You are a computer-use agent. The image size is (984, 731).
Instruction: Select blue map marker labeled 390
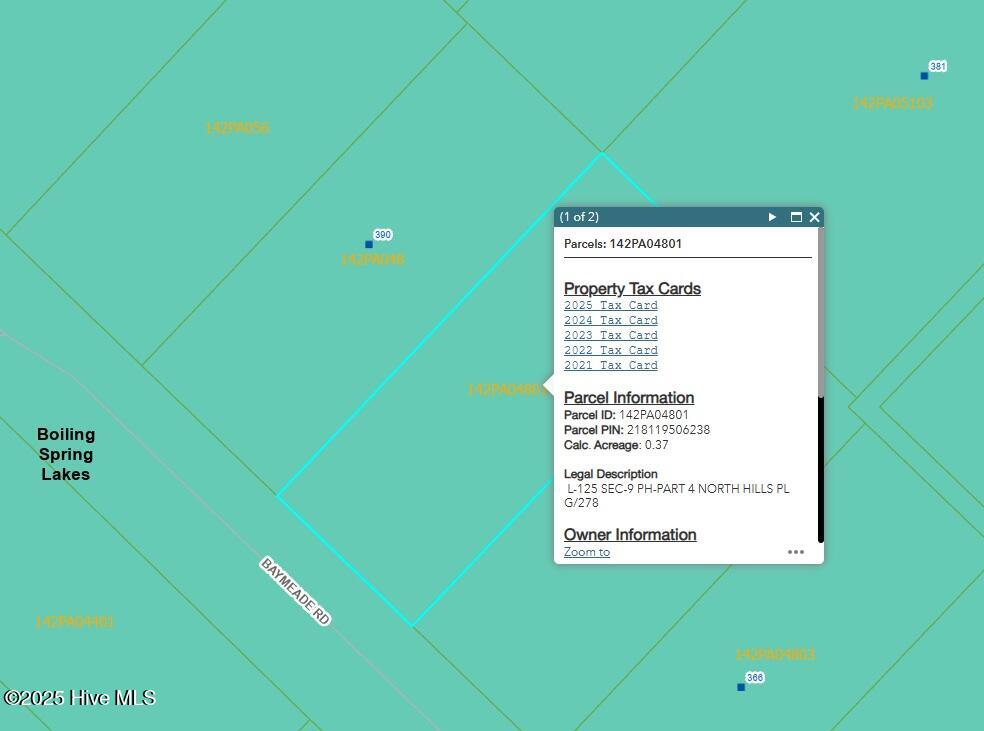(369, 243)
